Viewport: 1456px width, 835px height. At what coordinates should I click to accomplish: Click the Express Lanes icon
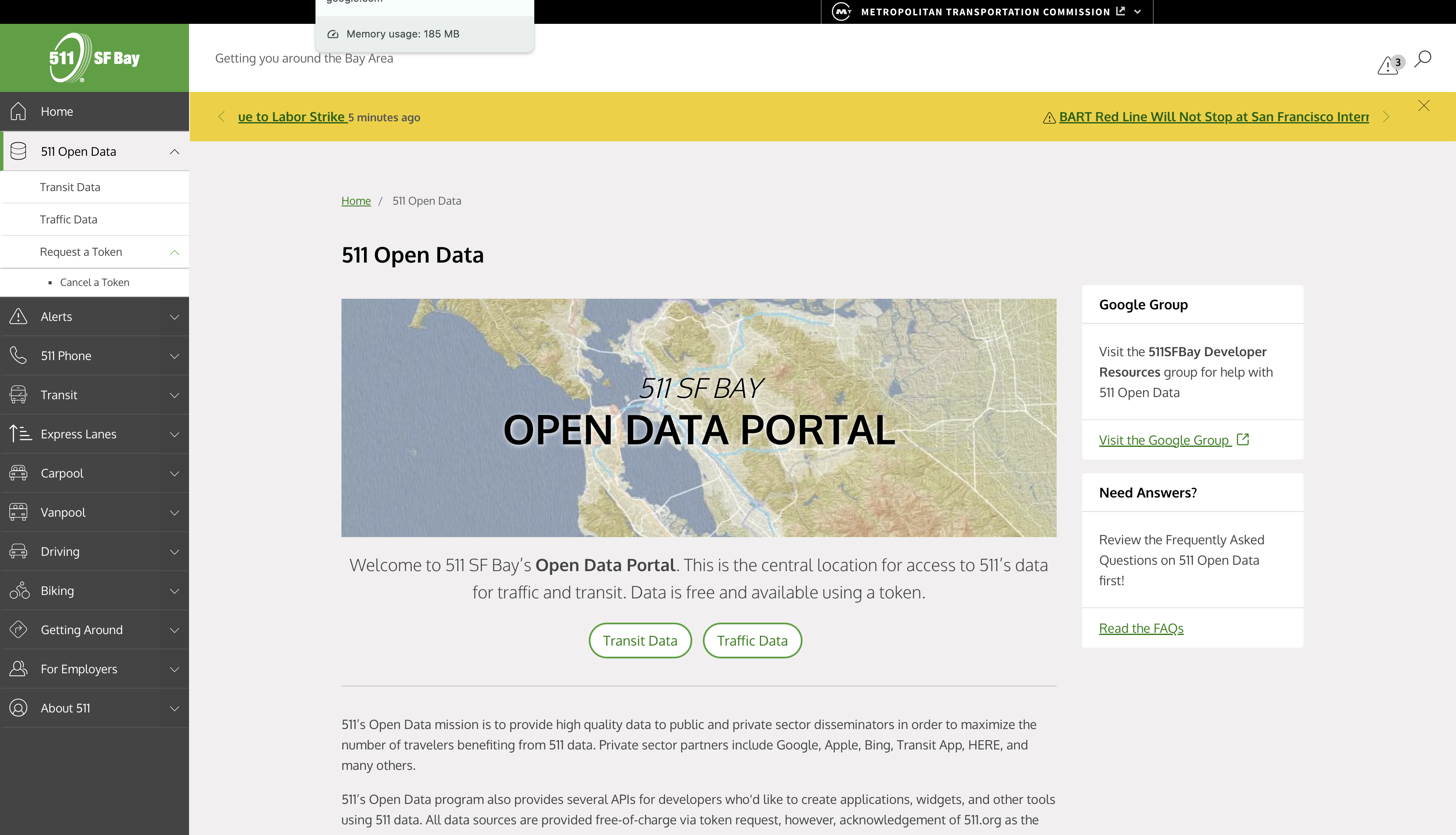click(x=20, y=434)
